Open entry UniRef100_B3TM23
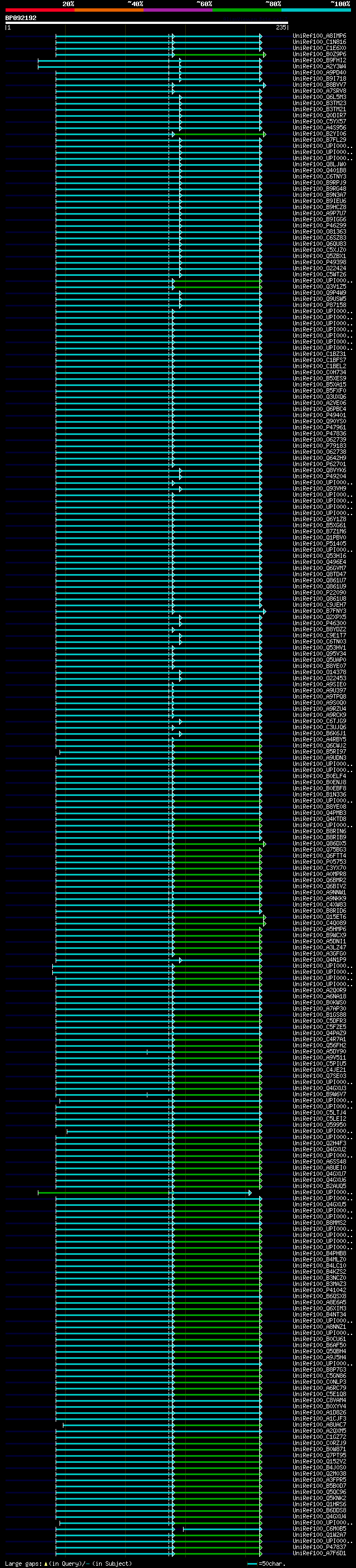The image size is (356, 1568). [x=319, y=103]
